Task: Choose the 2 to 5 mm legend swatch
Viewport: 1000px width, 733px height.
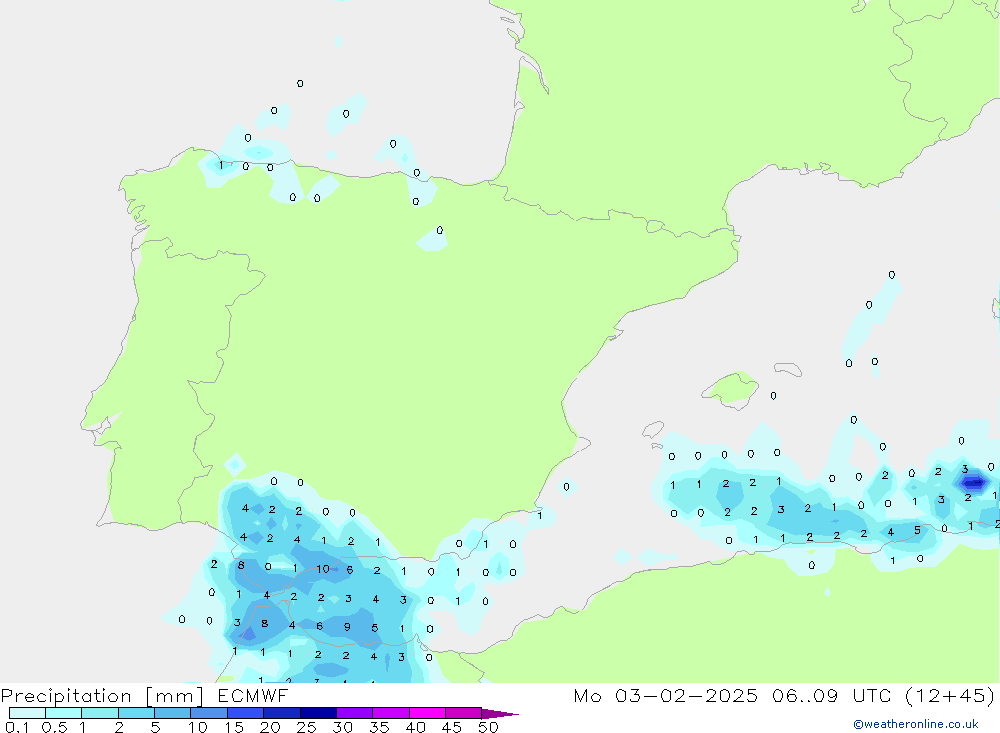Action: [136, 713]
